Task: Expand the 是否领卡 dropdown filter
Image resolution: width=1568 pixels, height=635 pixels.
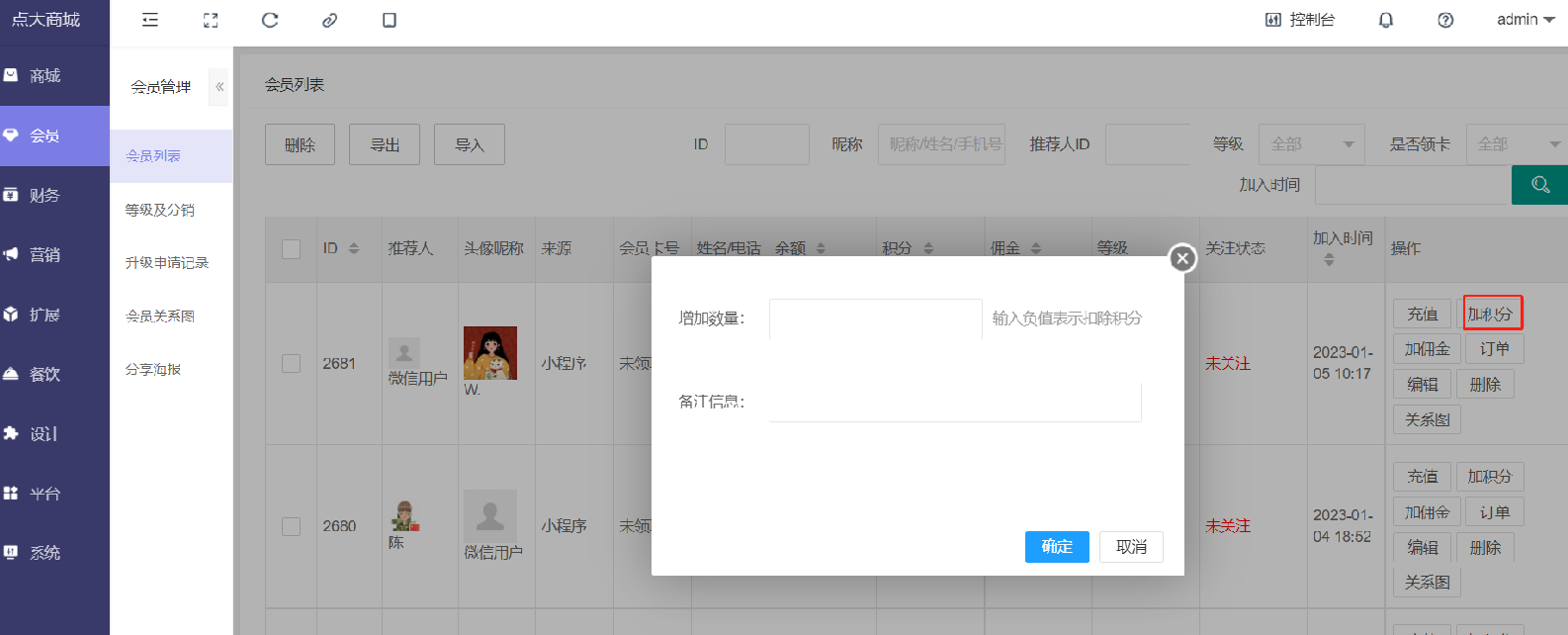Action: click(x=1516, y=144)
